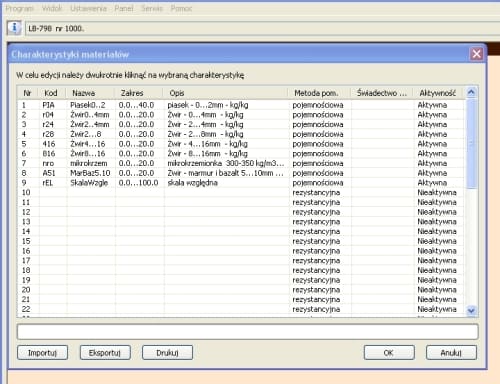Click the empty text field below the table
This screenshot has height=384, width=500.
248,332
